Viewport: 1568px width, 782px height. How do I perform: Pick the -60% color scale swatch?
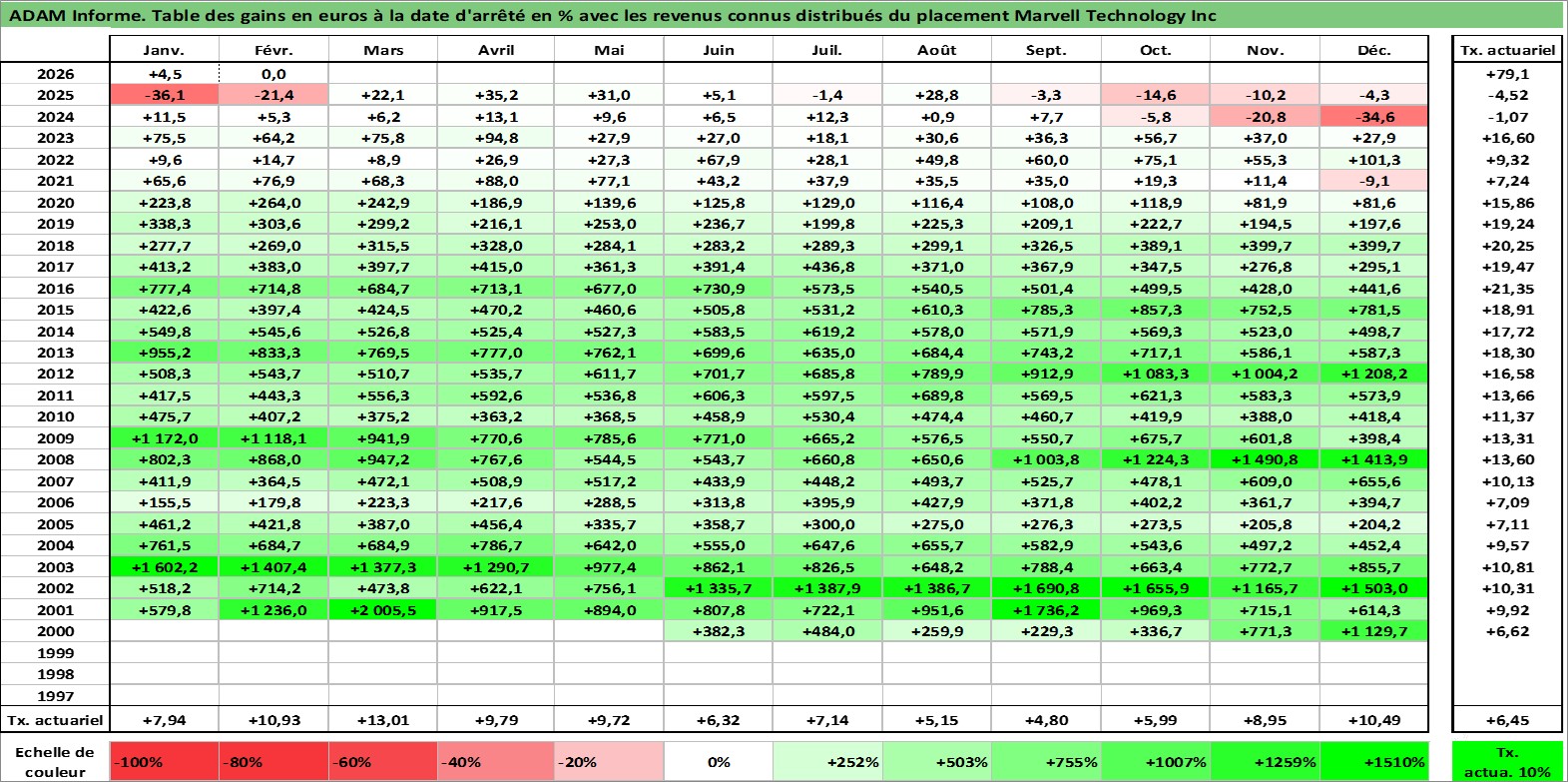pos(383,761)
